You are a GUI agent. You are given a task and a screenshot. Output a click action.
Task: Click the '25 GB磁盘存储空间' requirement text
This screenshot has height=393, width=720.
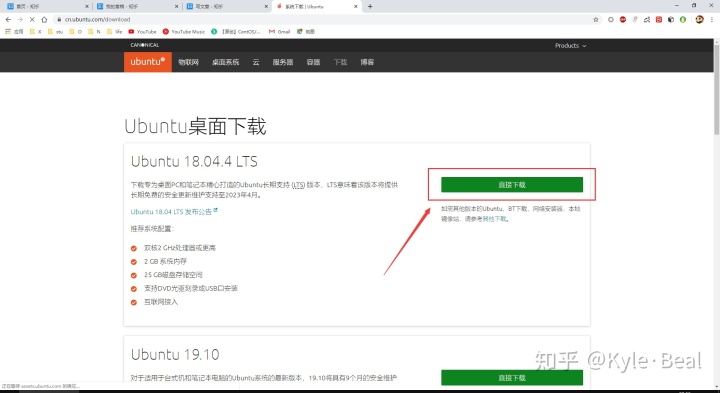point(173,275)
